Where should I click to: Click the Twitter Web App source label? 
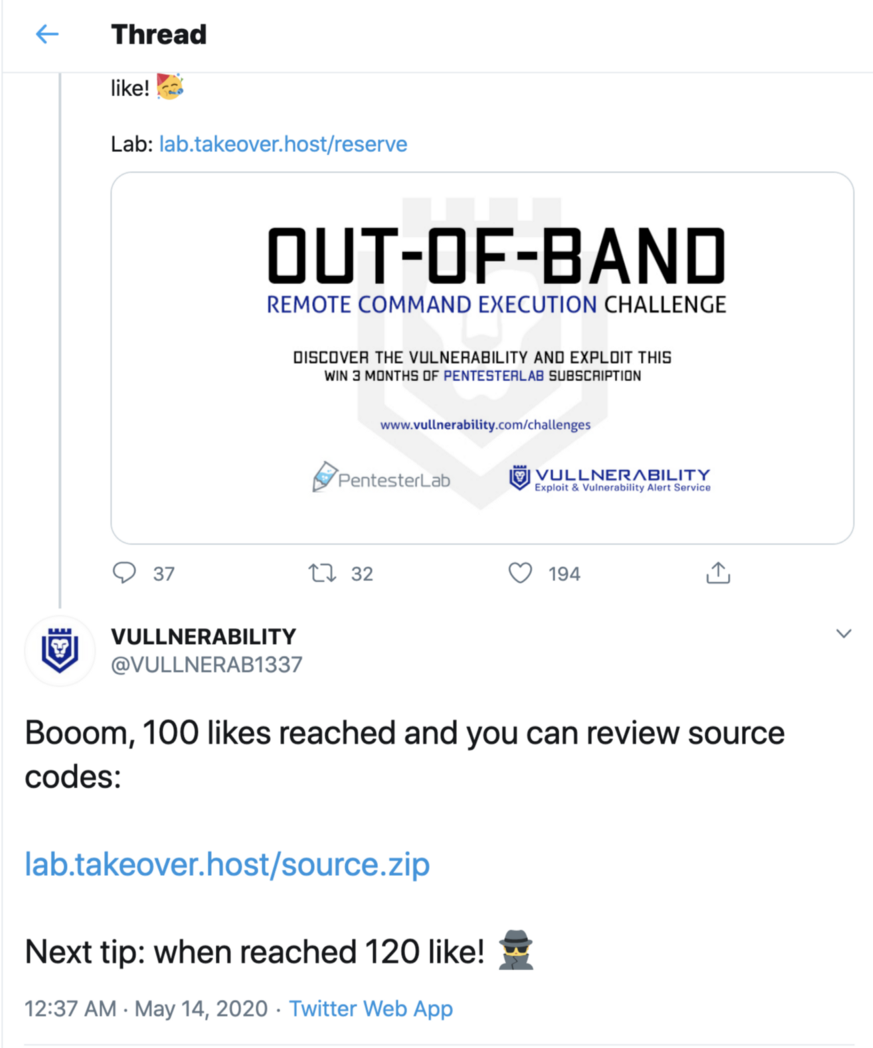coord(371,1009)
